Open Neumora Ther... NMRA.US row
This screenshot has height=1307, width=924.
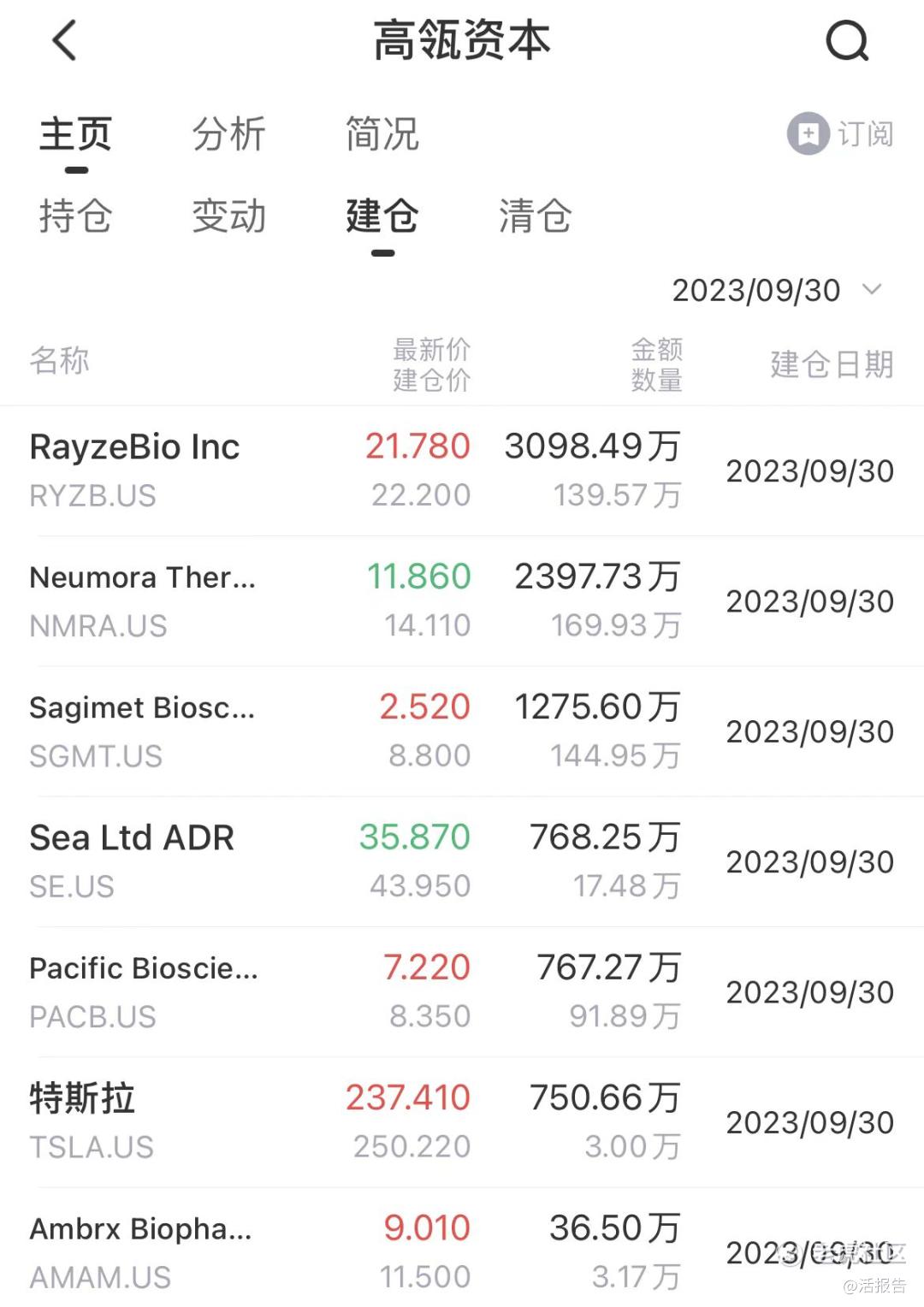462,601
